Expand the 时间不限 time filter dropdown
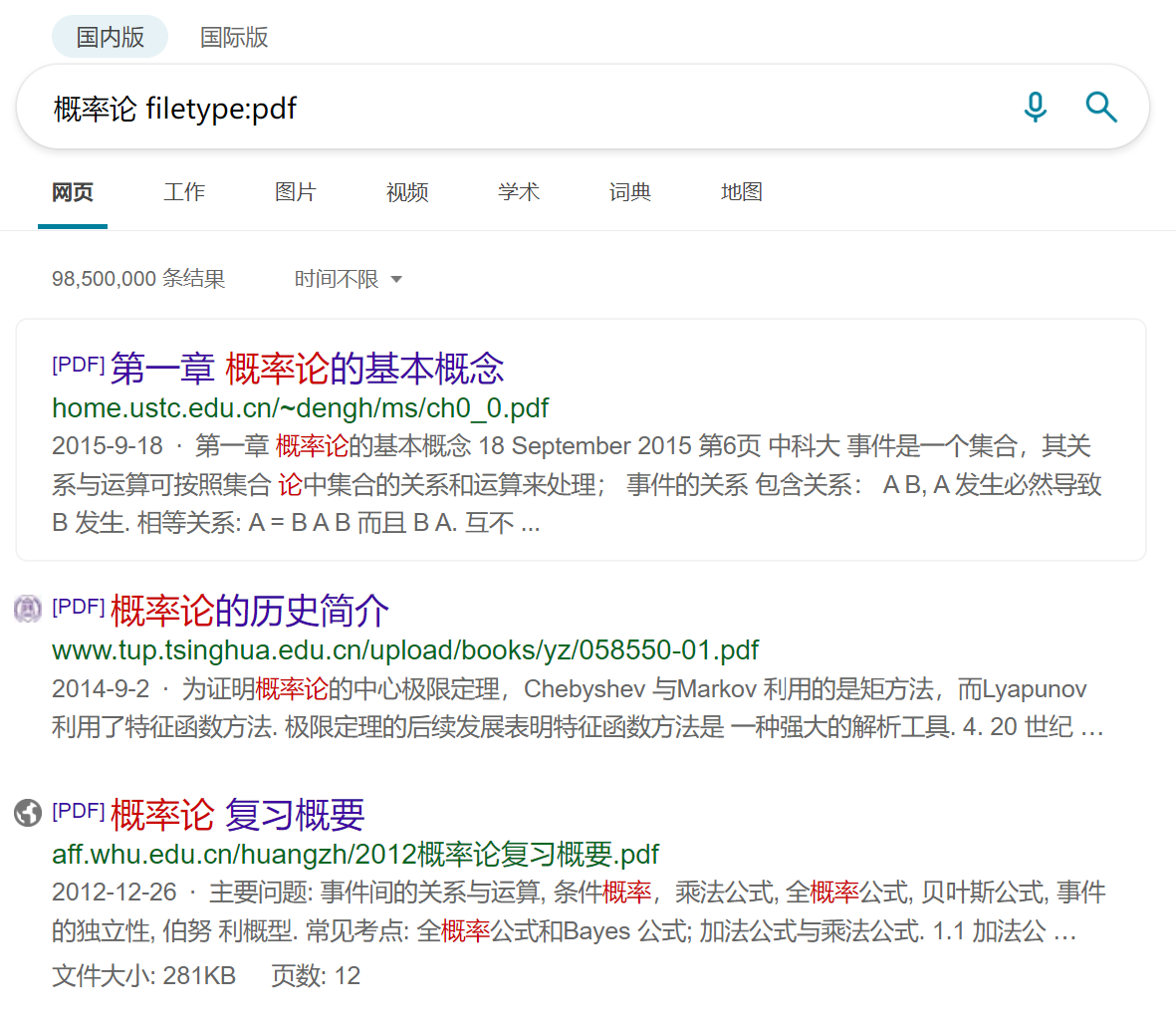 (348, 279)
